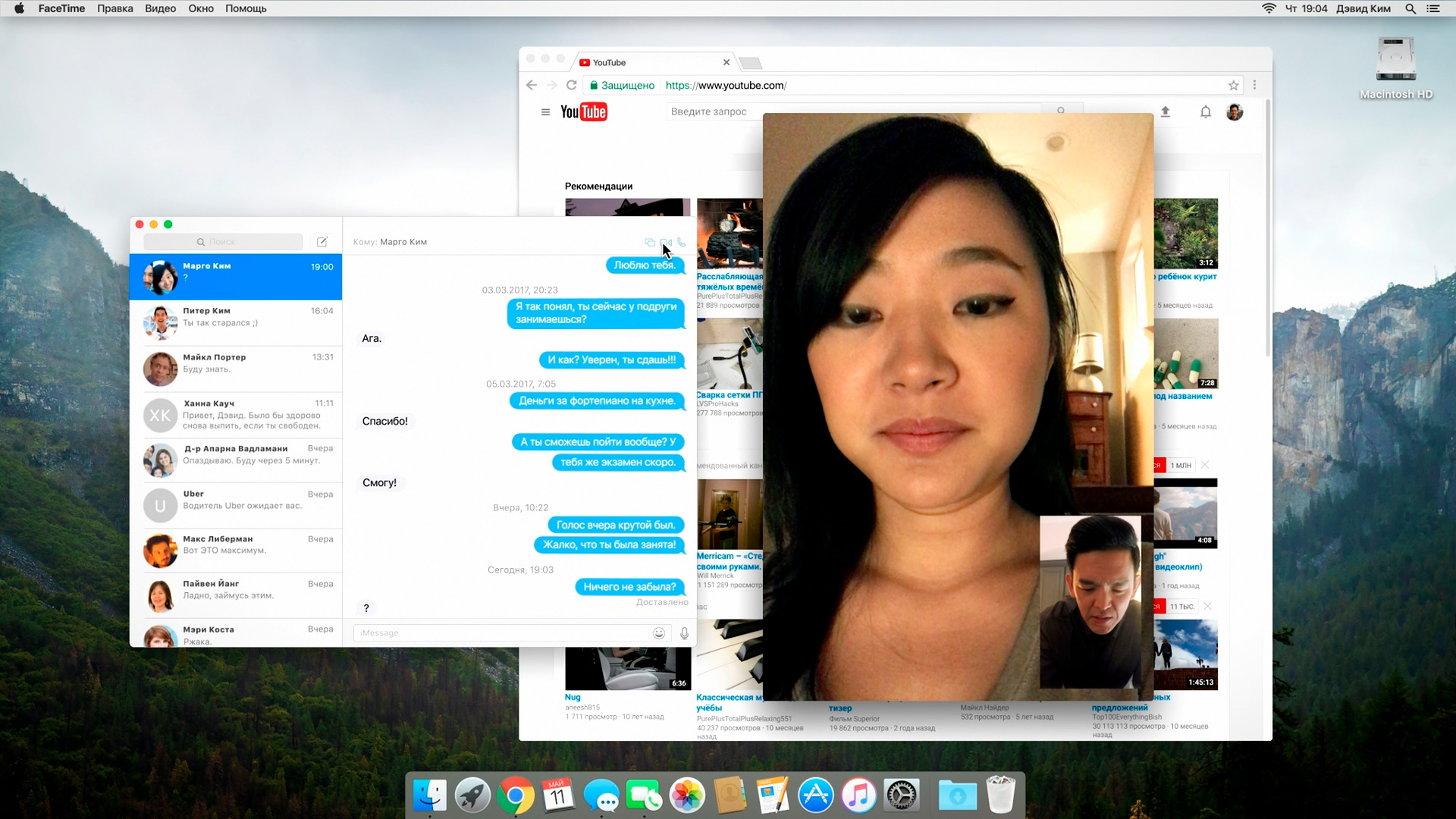The width and height of the screenshot is (1456, 819).
Task: Click the microphone dictation icon
Action: pyautogui.click(x=684, y=633)
